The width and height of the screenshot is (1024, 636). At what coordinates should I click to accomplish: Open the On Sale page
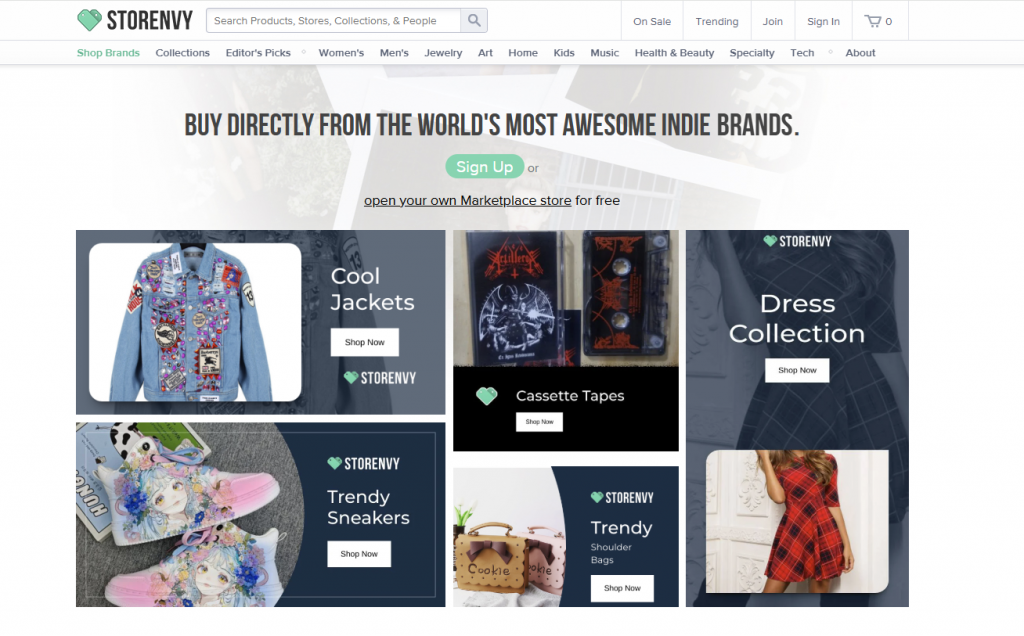click(652, 22)
